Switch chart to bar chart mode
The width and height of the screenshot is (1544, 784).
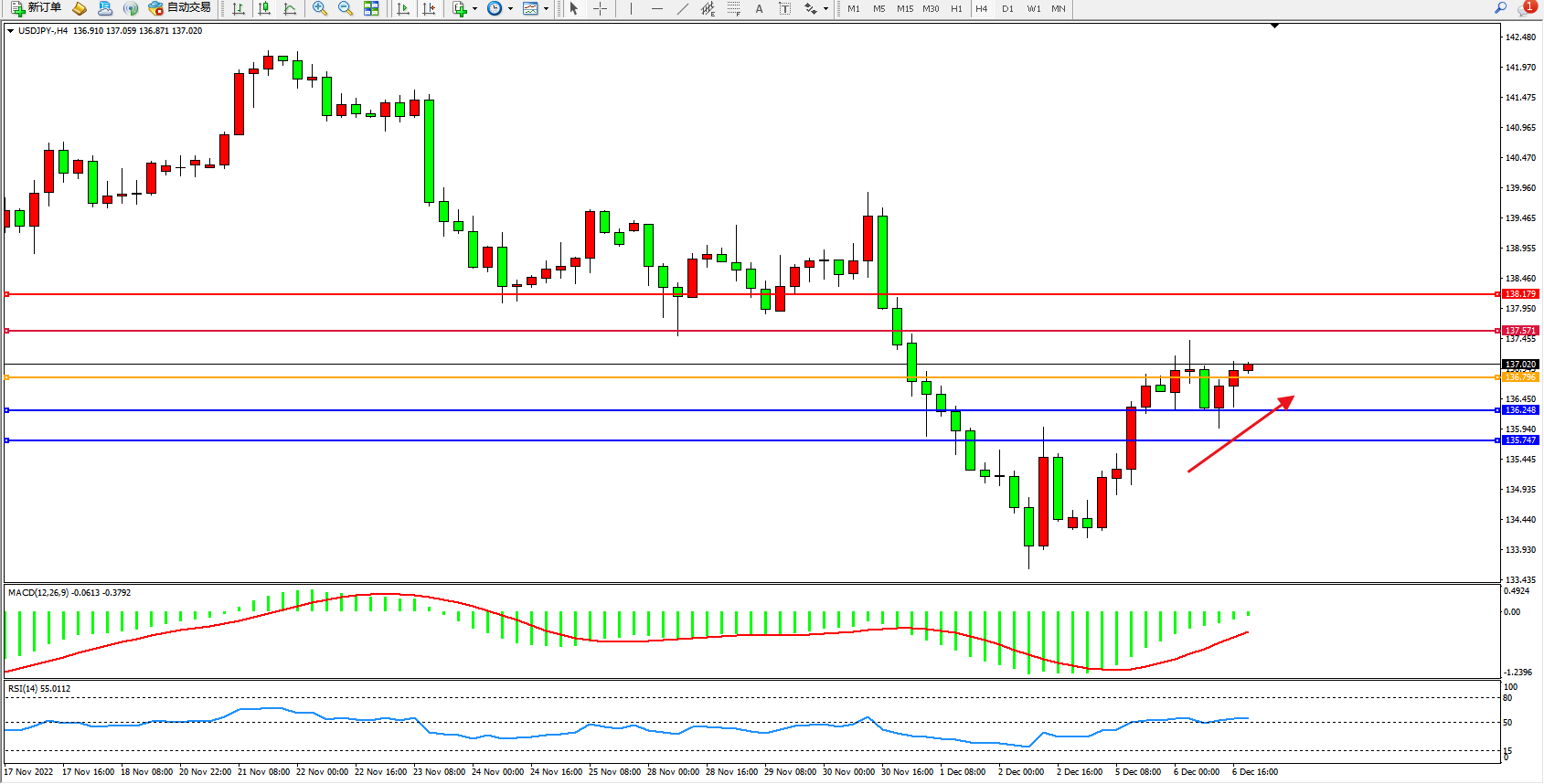(239, 8)
